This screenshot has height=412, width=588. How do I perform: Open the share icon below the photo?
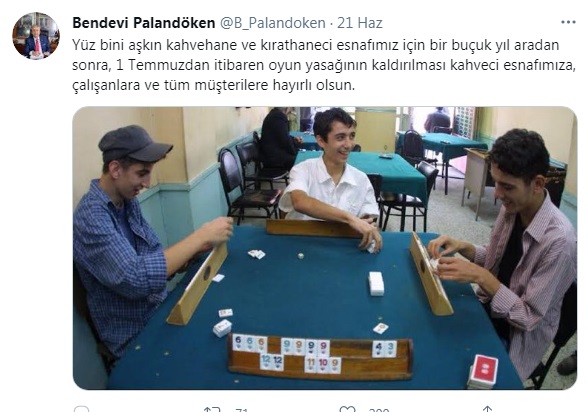click(487, 410)
